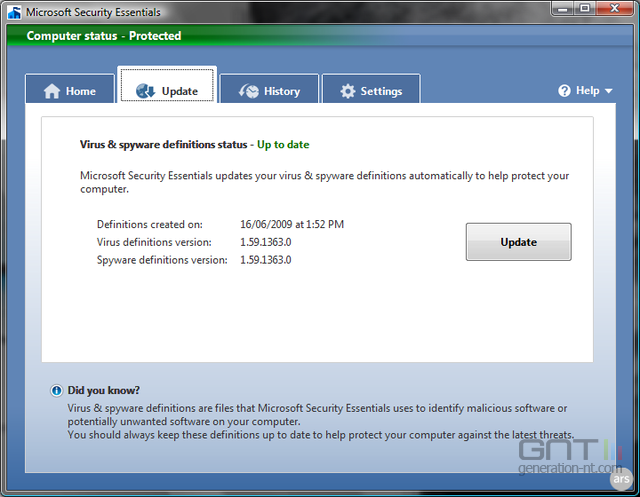Click the globe download icon on Update tab
This screenshot has height=497, width=640.
[x=145, y=91]
